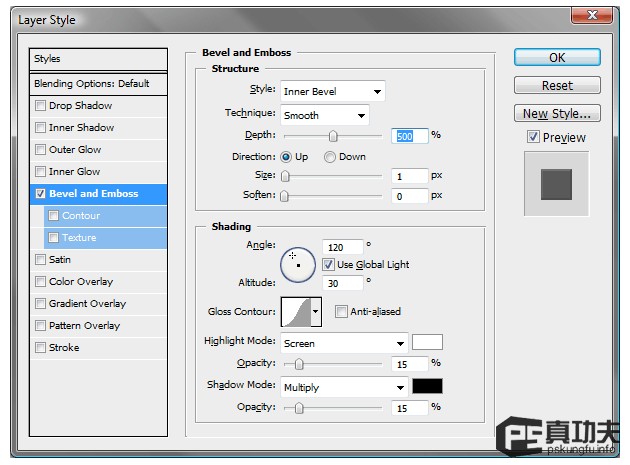Check the Satin checkbox
This screenshot has width=630, height=465.
(x=40, y=260)
